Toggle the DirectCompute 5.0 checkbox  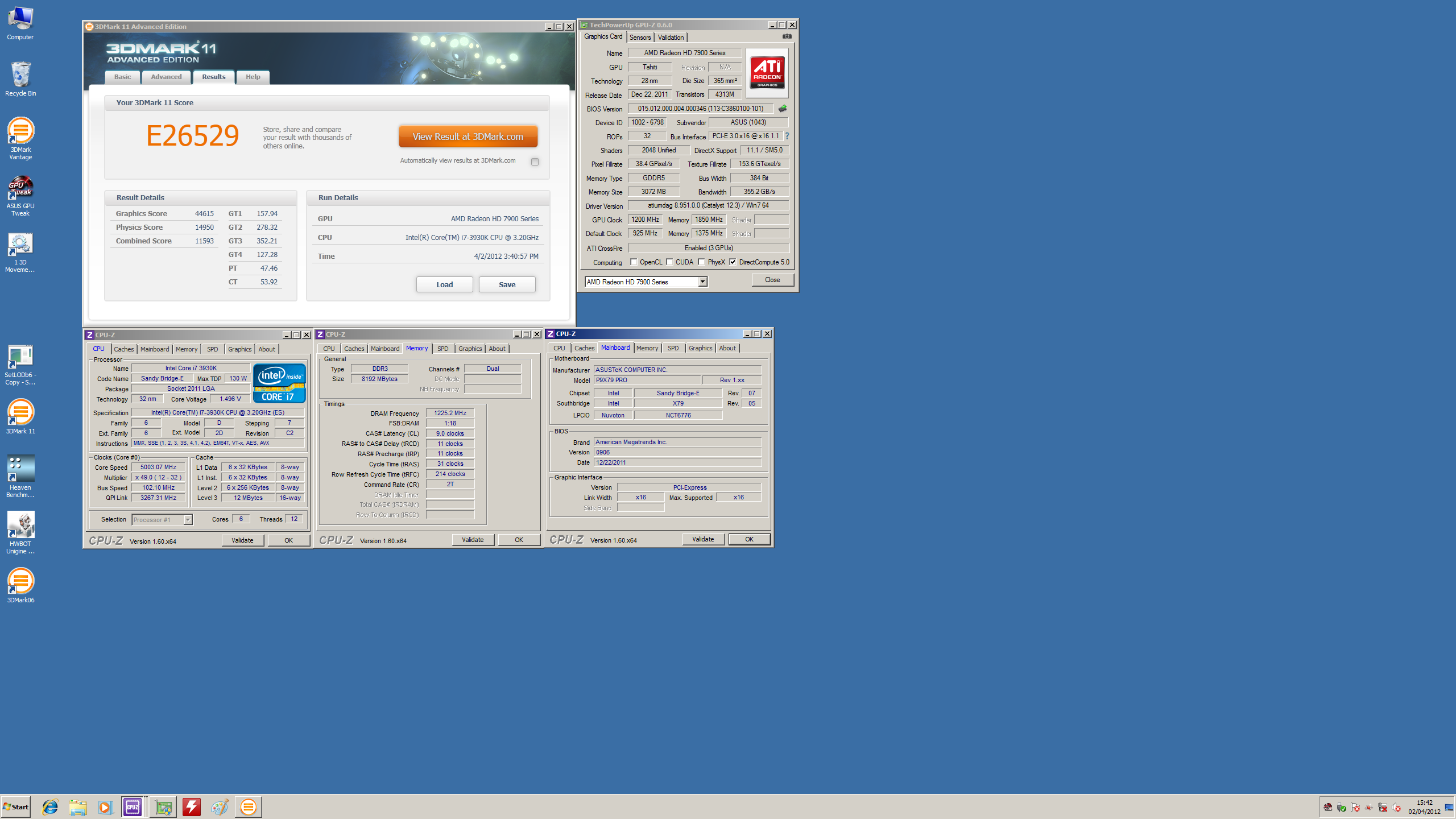733,262
